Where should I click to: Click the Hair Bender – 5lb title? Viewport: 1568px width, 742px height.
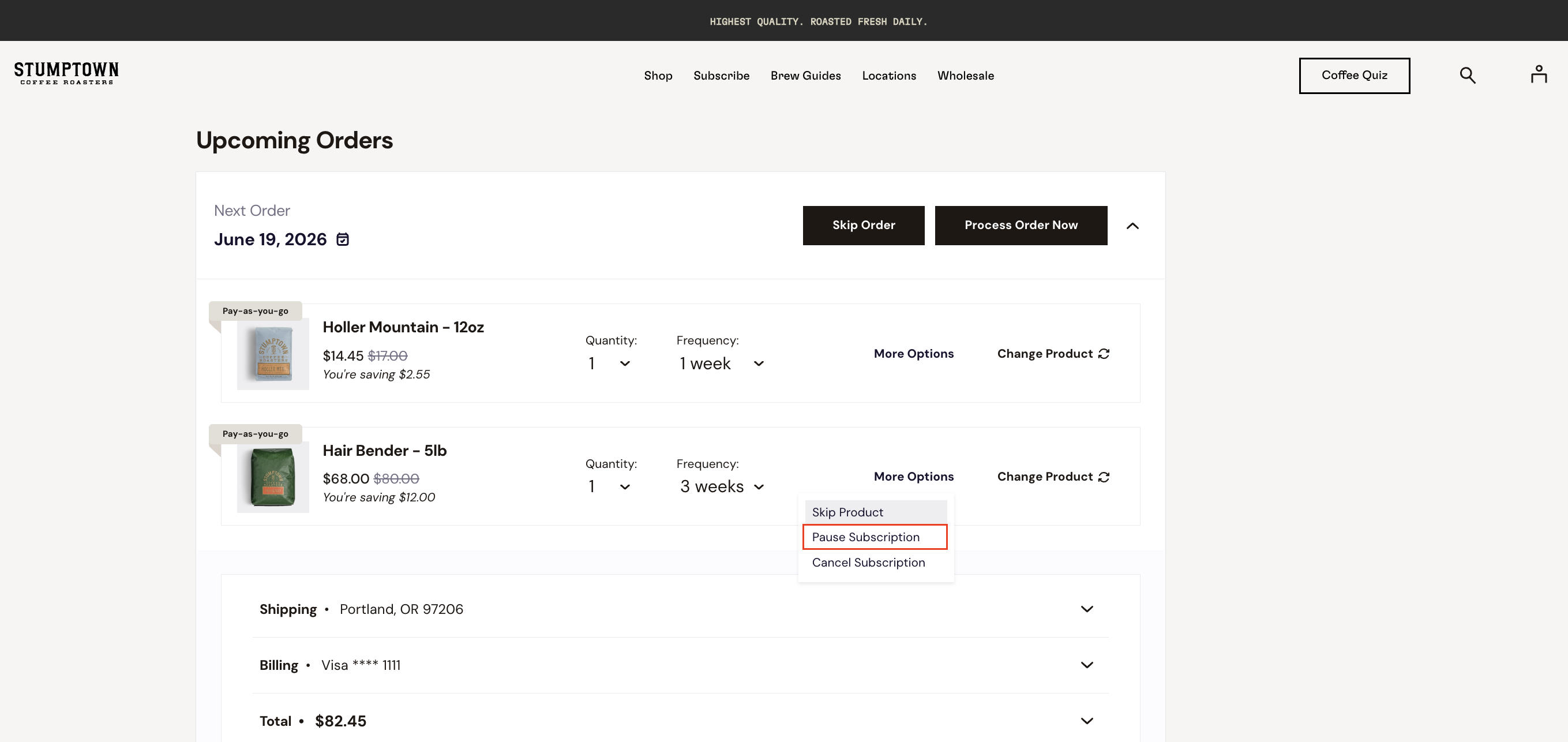coord(385,451)
